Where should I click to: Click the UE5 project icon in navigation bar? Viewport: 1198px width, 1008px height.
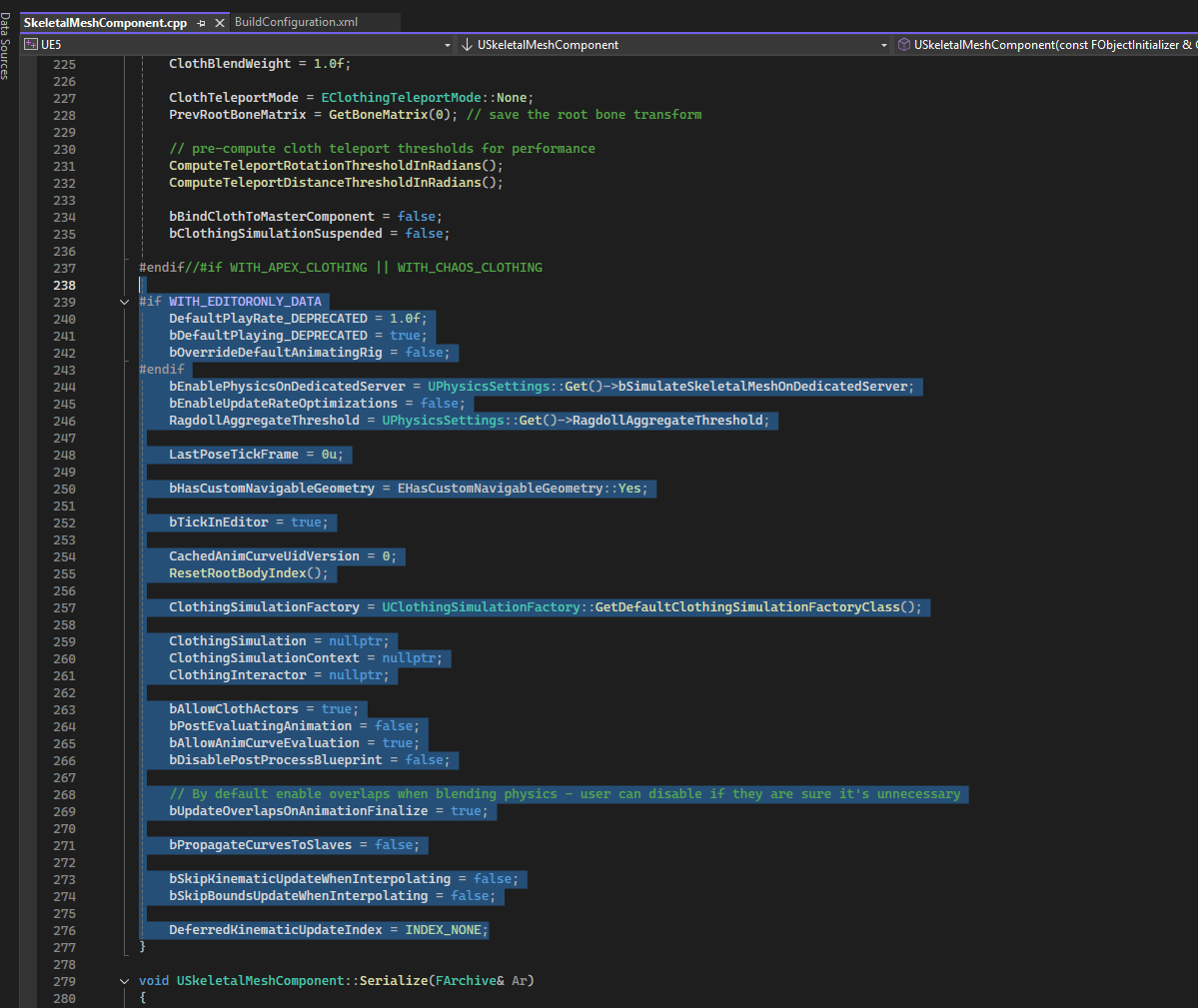31,45
